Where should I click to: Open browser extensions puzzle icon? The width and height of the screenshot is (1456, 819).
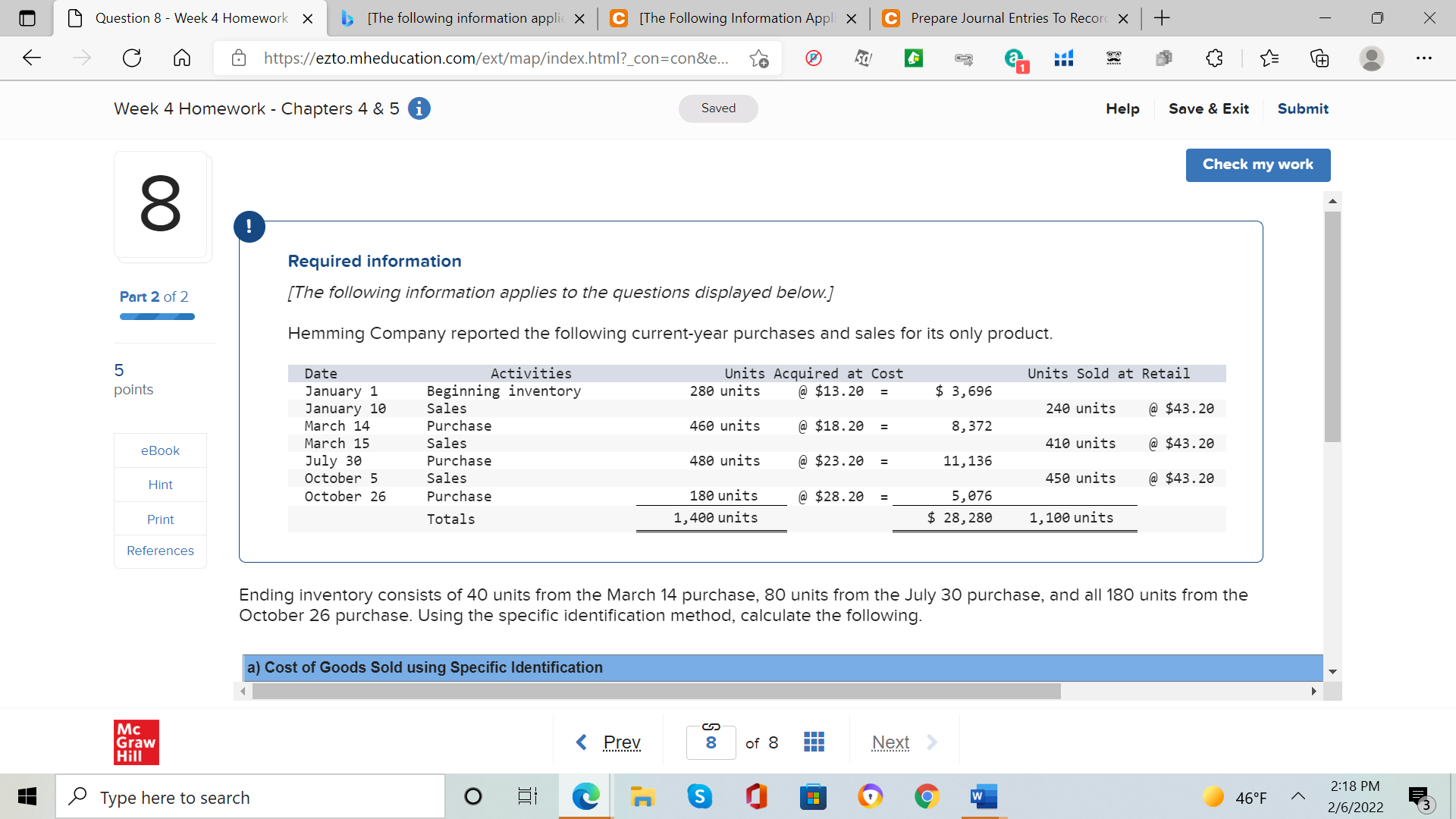[x=1214, y=58]
